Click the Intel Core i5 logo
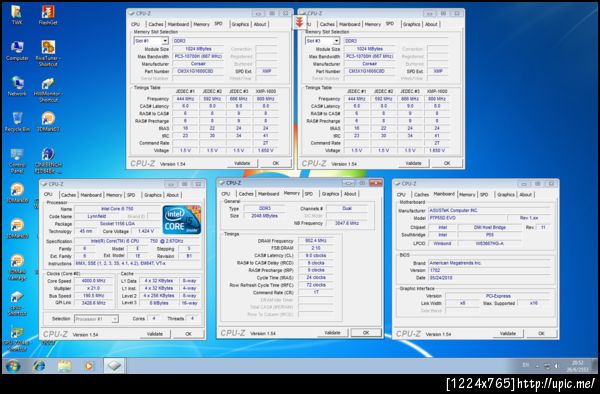The height and width of the screenshot is (394, 600). pos(181,220)
